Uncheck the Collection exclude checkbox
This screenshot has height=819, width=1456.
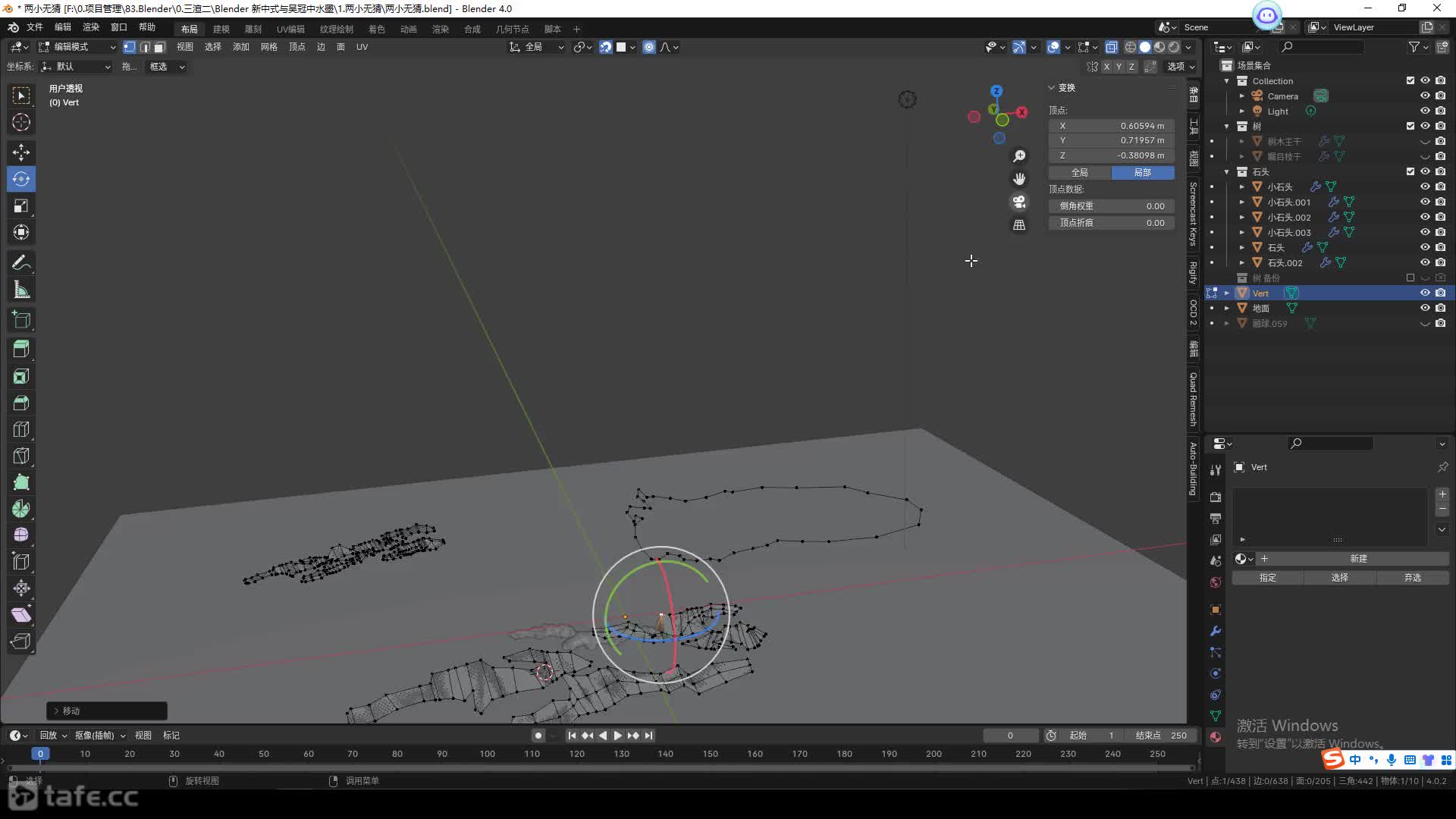pyautogui.click(x=1410, y=80)
